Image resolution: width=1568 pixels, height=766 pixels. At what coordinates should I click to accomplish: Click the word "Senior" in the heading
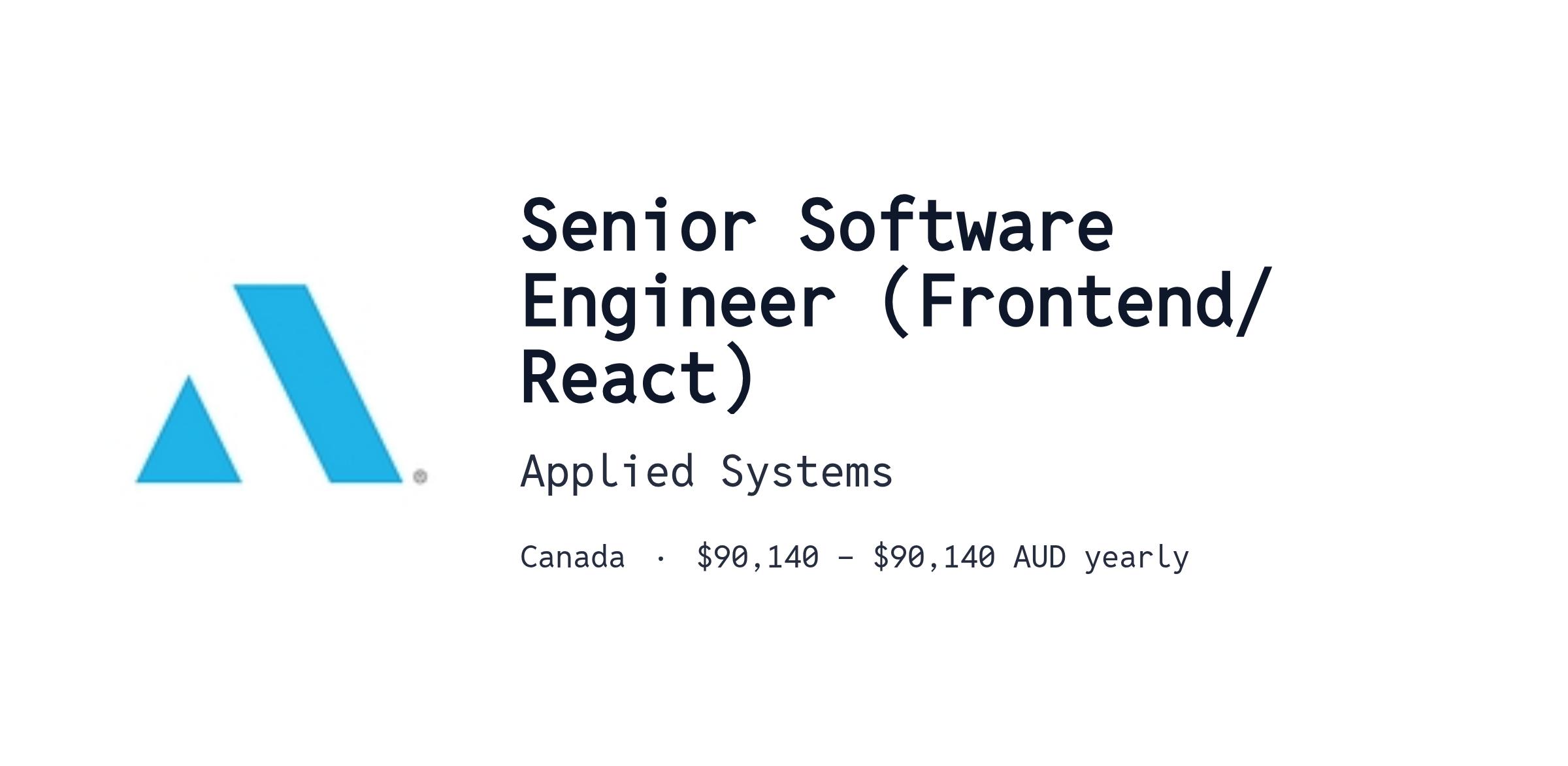pyautogui.click(x=639, y=225)
